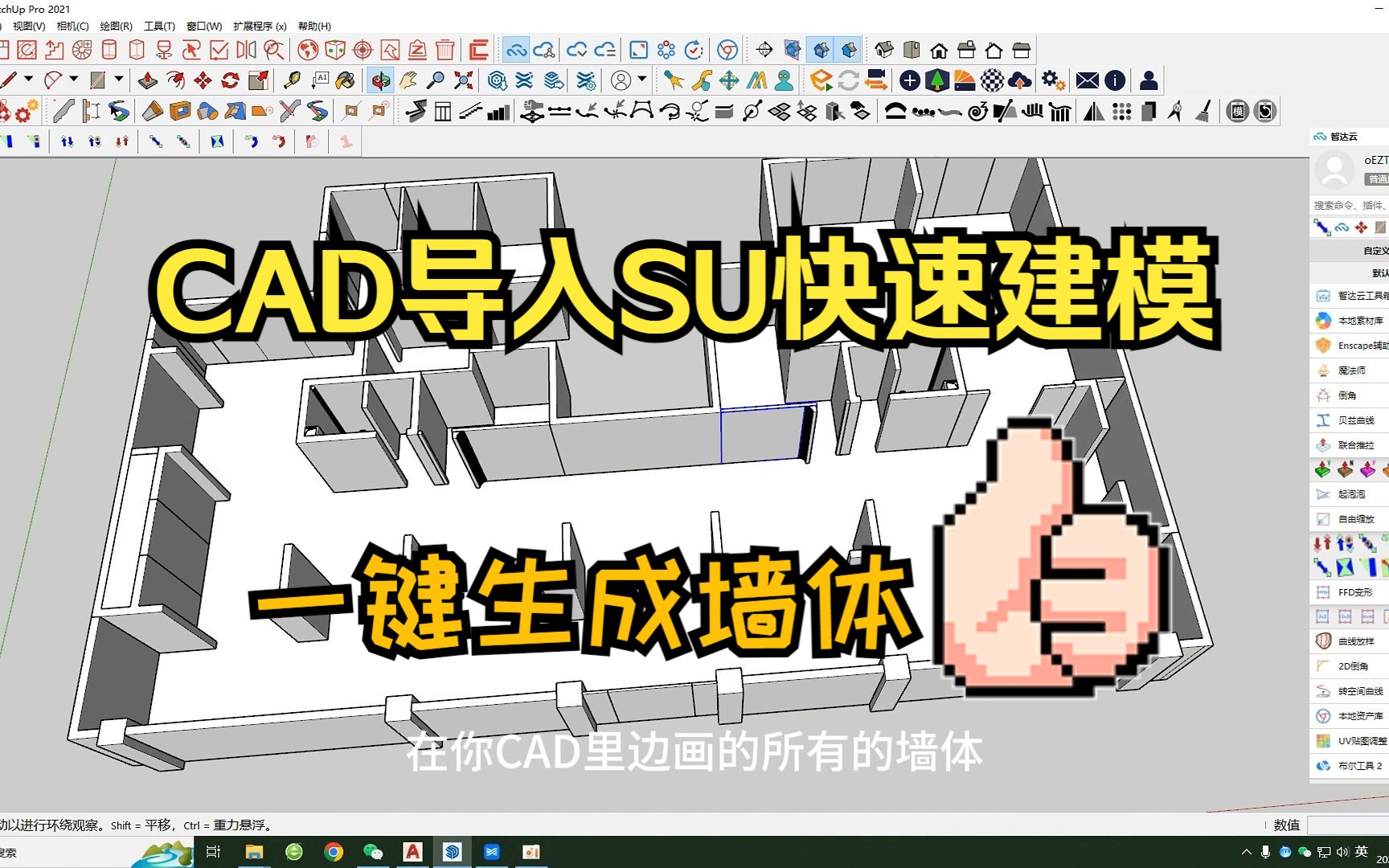1389x868 pixels.
Task: Click the envelope feedback icon
Action: pyautogui.click(x=1088, y=80)
